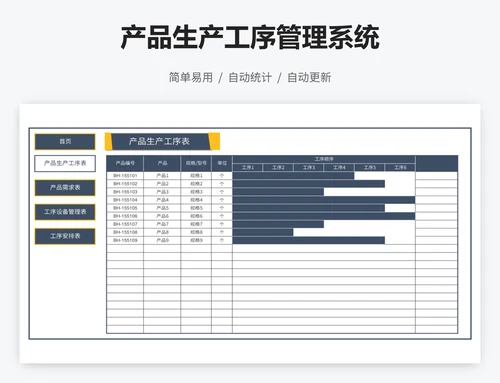Image resolution: width=500 pixels, height=383 pixels.
Task: Click the 产品7 cell
Action: pos(162,224)
